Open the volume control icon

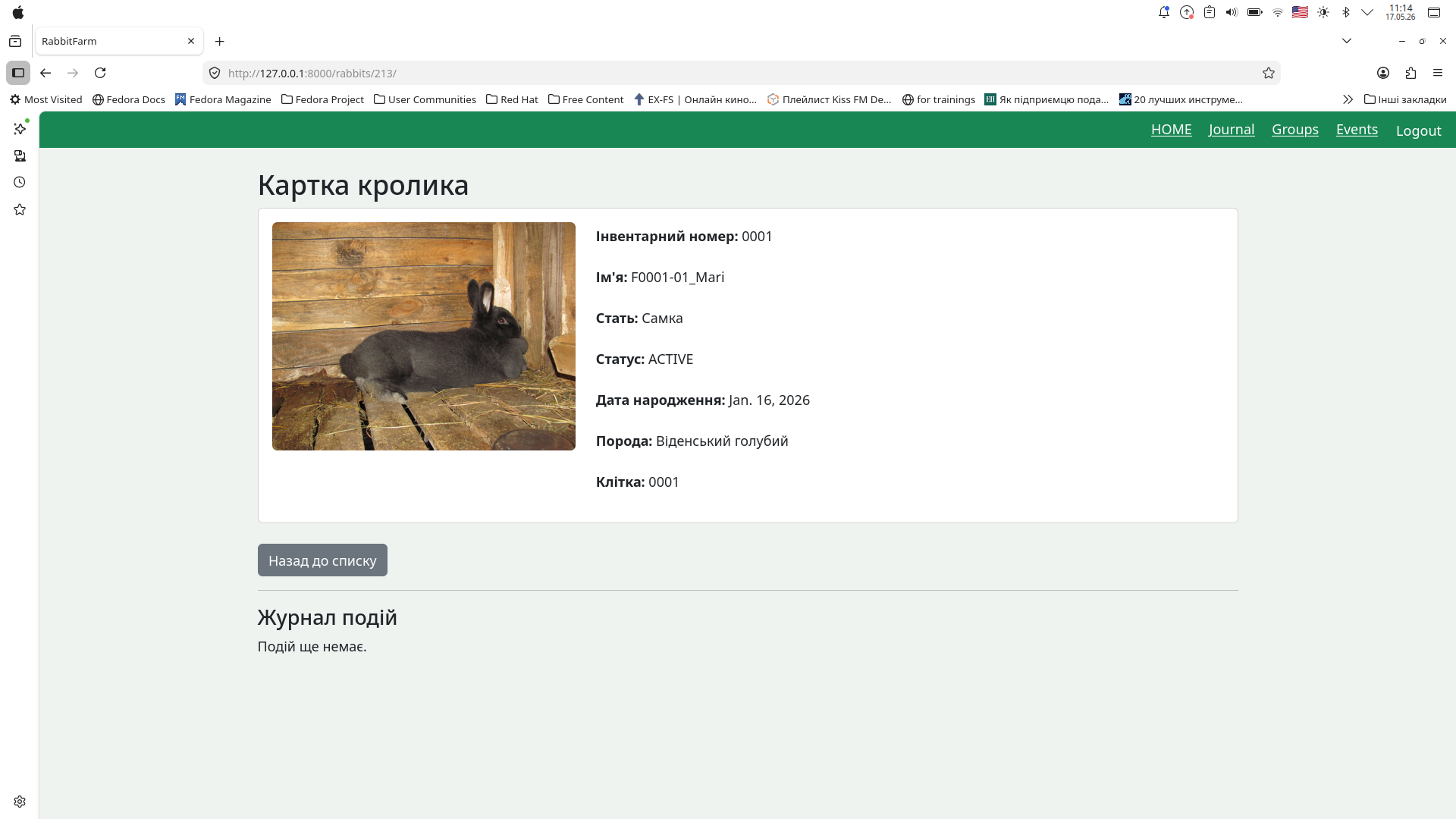tap(1232, 12)
